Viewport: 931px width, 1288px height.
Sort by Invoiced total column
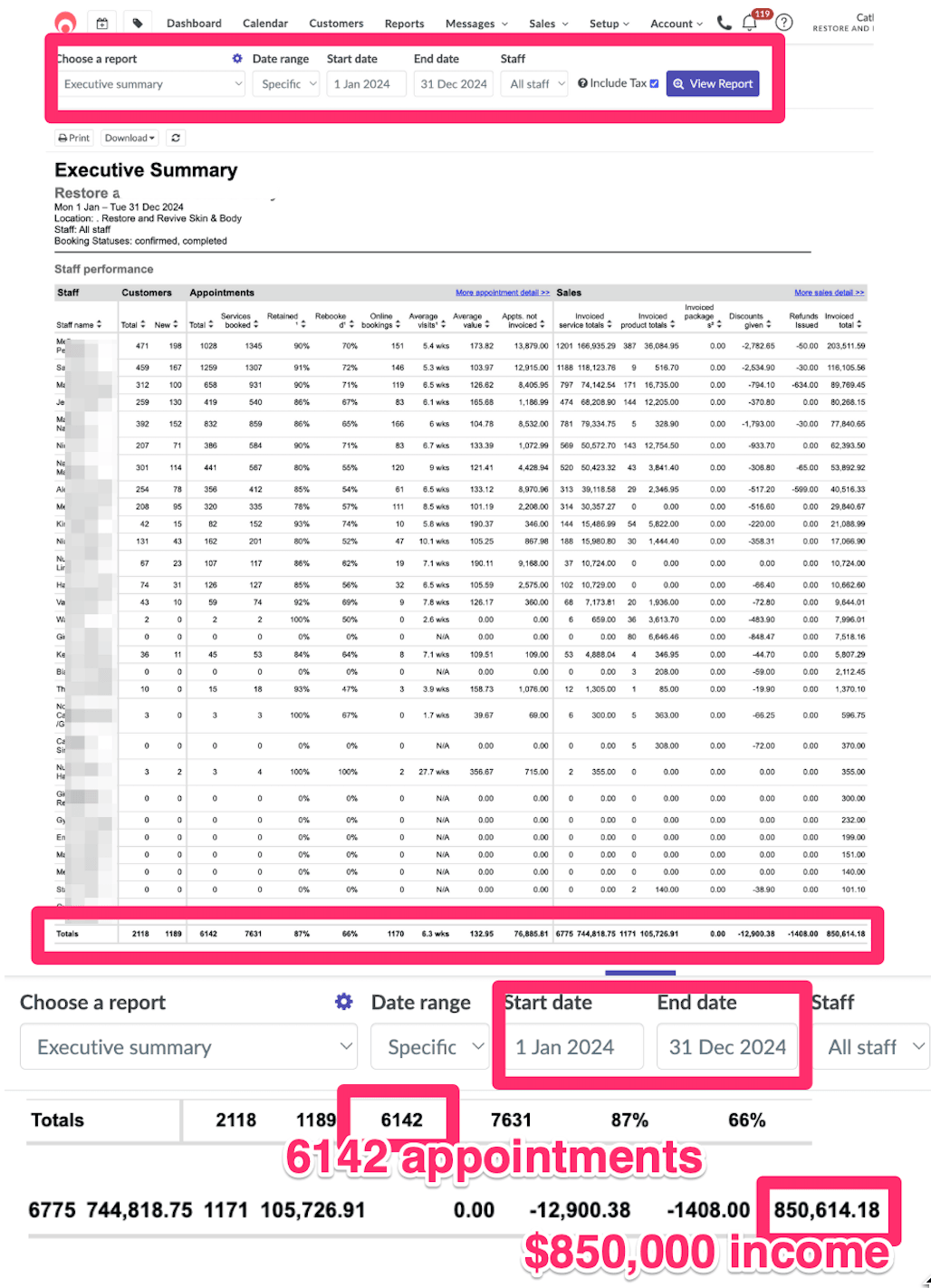pyautogui.click(x=842, y=321)
